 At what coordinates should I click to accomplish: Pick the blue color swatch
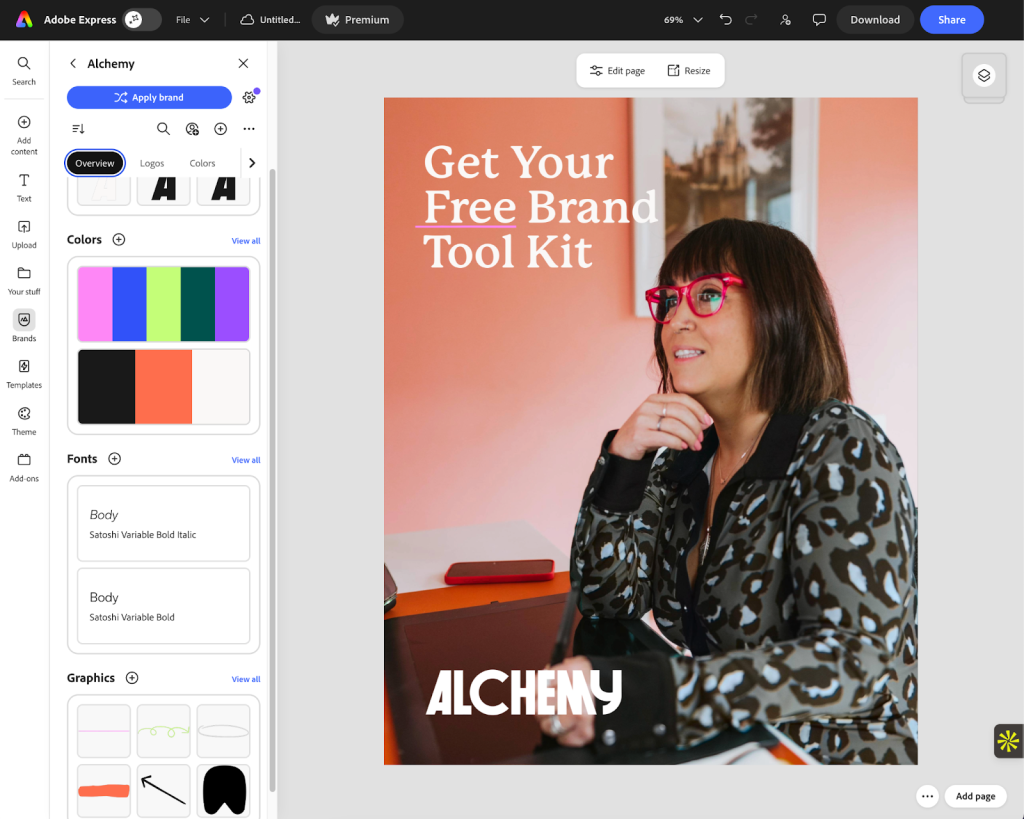[x=129, y=304]
